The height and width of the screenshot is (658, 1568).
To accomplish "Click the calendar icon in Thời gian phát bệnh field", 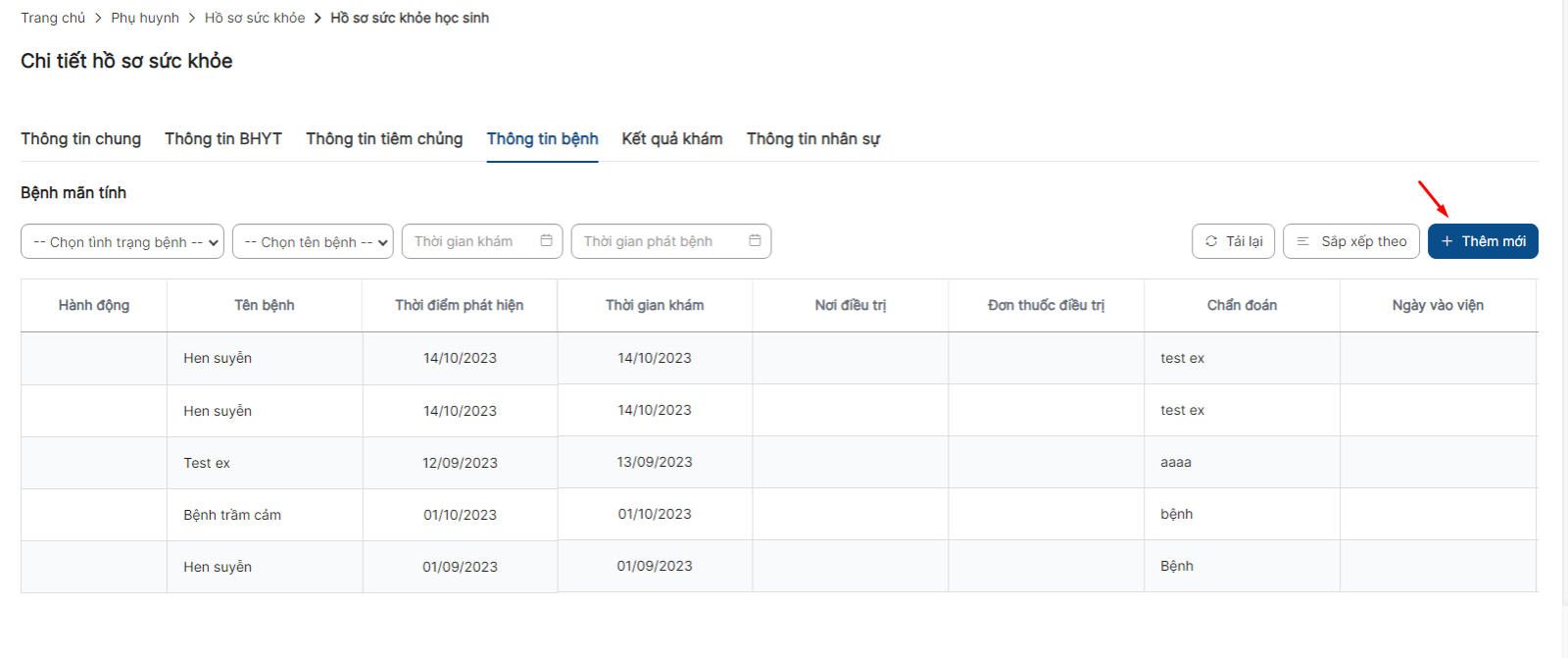I will tap(755, 241).
